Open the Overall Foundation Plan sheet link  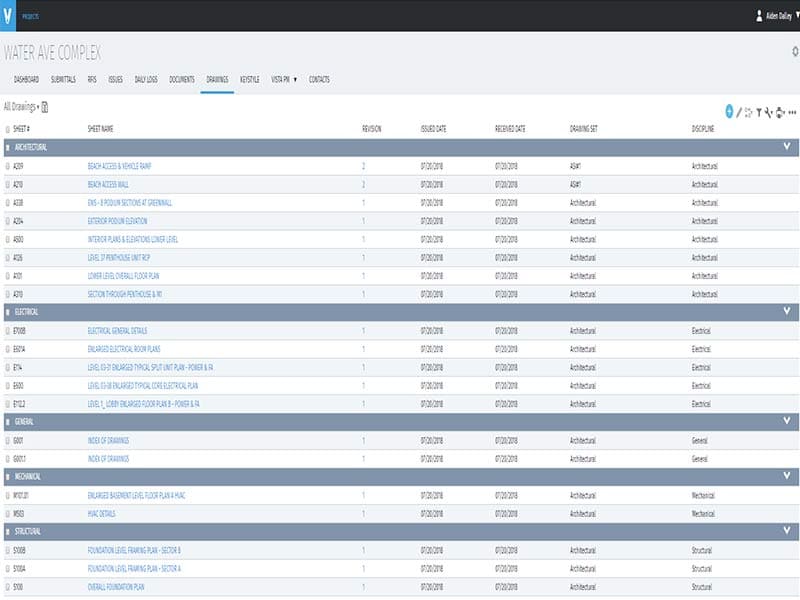pos(115,587)
